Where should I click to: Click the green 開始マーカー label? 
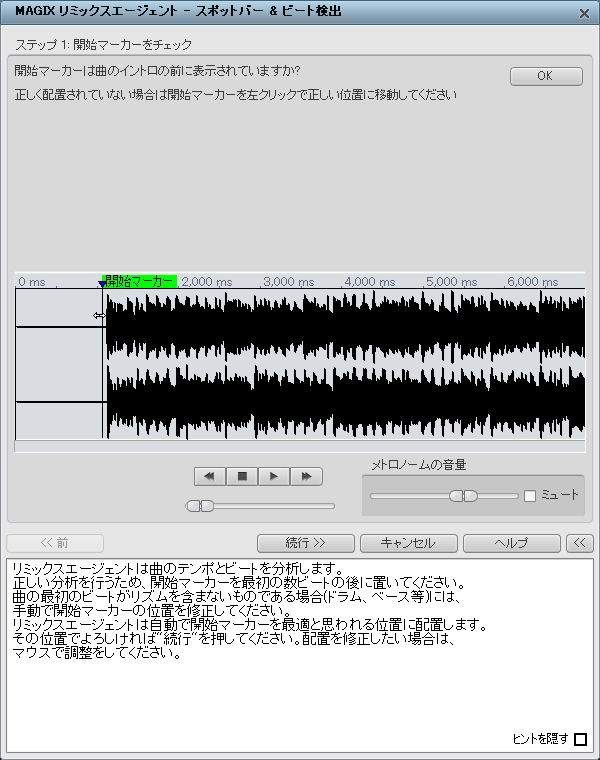pos(141,281)
